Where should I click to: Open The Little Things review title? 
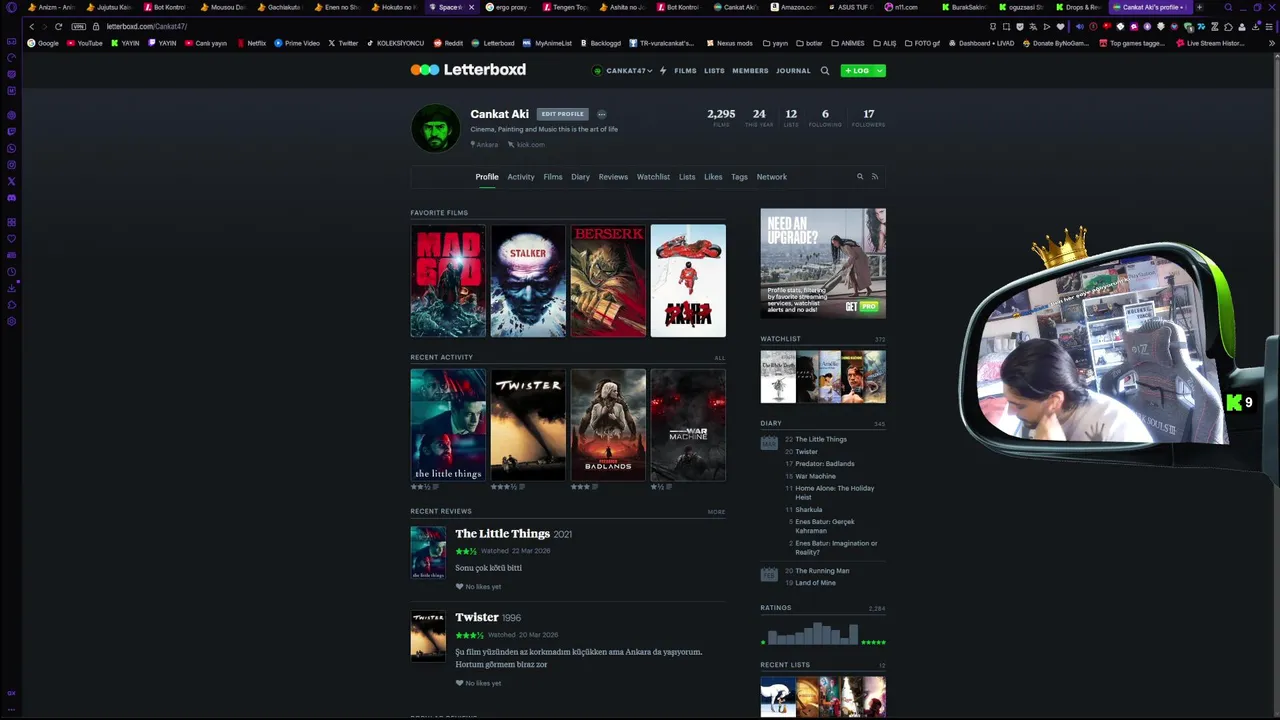(x=502, y=534)
